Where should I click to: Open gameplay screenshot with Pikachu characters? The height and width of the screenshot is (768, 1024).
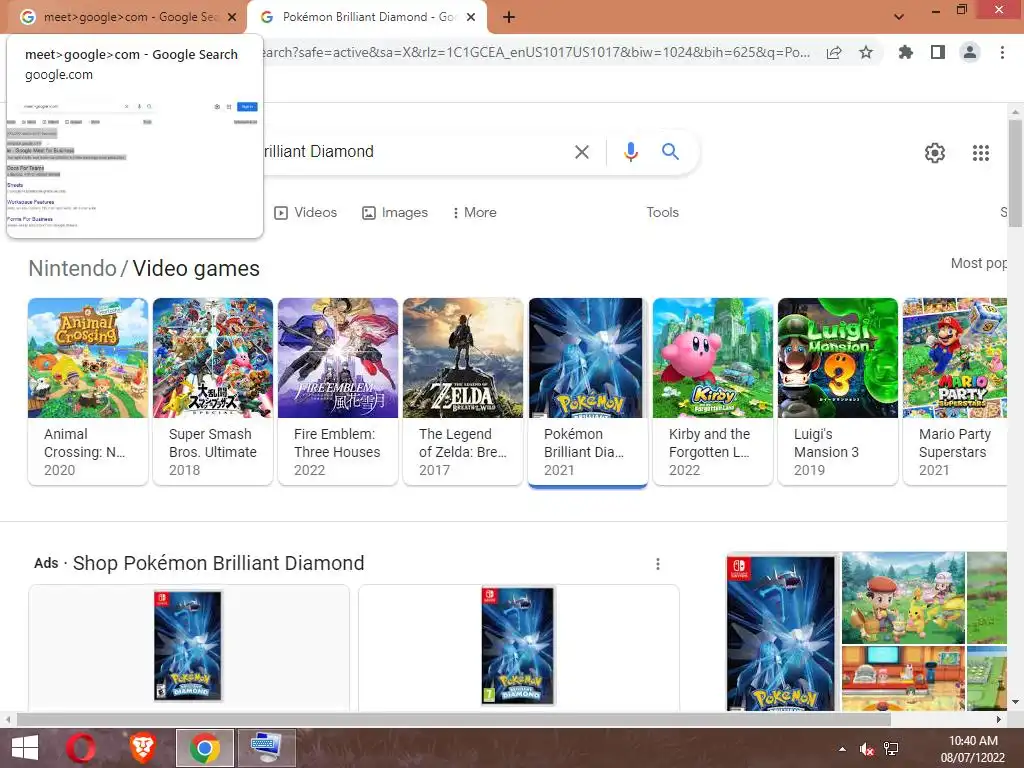coord(903,598)
